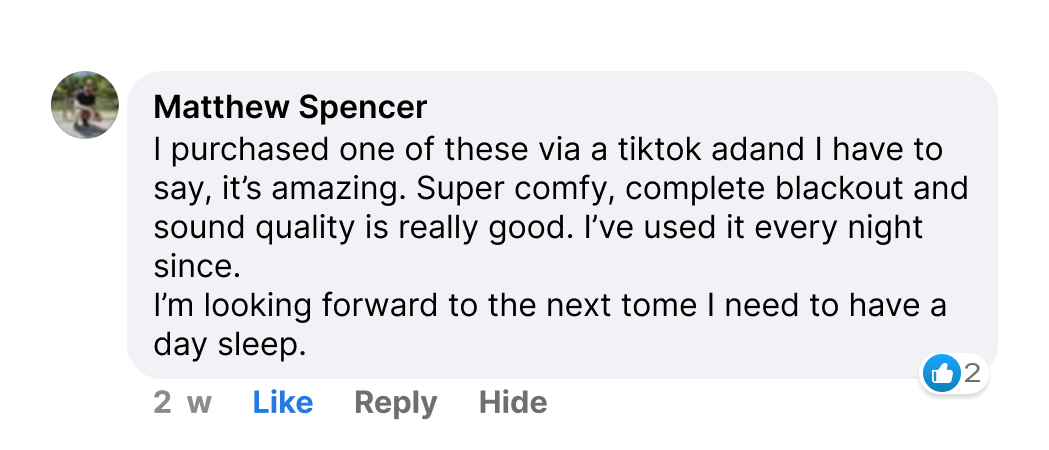Click the "2 w" comment timestamp
This screenshot has height=450, width=1049.
(x=182, y=403)
